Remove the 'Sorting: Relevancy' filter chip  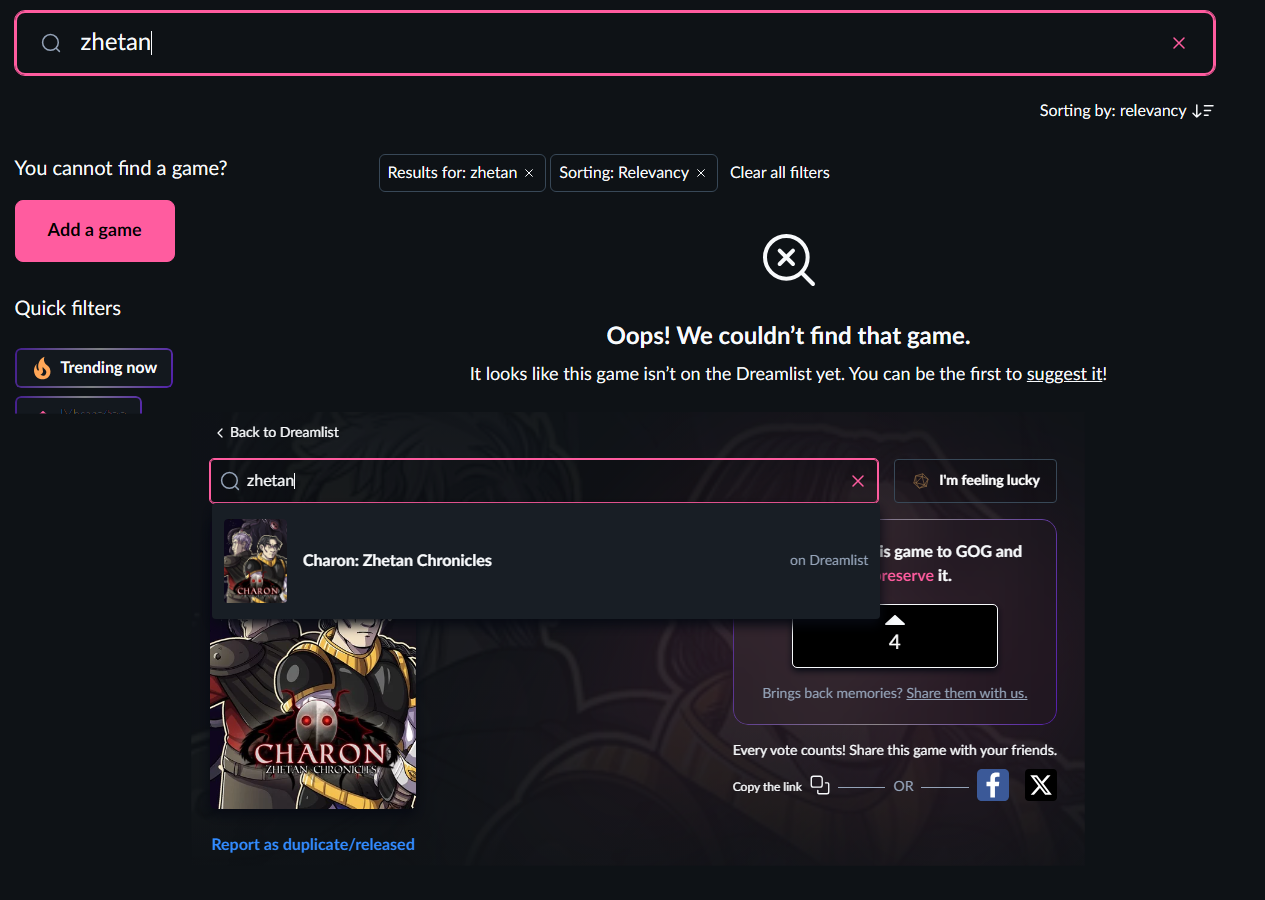point(701,173)
